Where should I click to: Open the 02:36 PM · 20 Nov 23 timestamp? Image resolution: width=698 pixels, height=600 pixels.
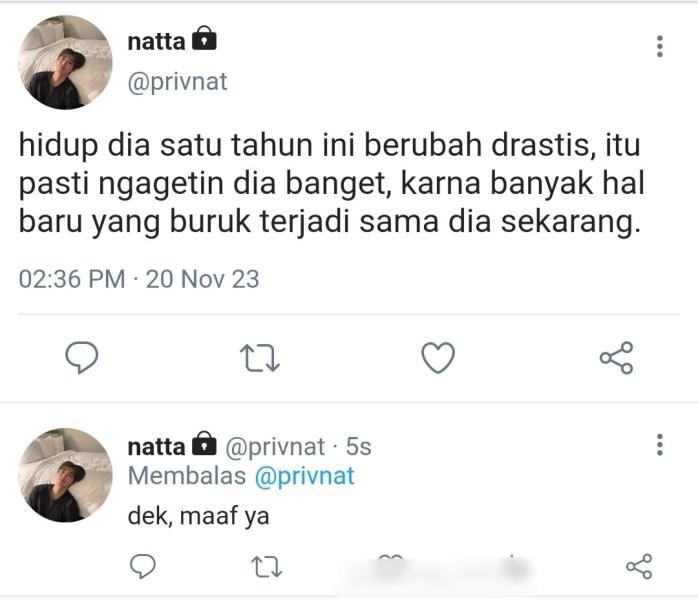(139, 279)
